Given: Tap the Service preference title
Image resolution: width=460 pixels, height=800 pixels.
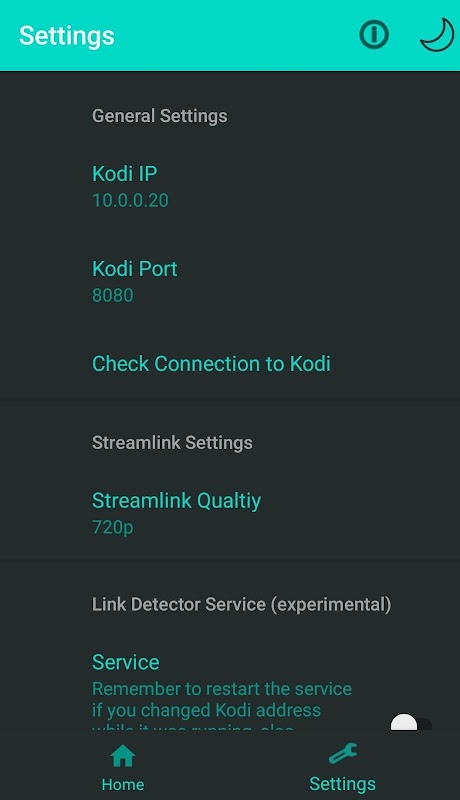Looking at the screenshot, I should click(x=125, y=662).
